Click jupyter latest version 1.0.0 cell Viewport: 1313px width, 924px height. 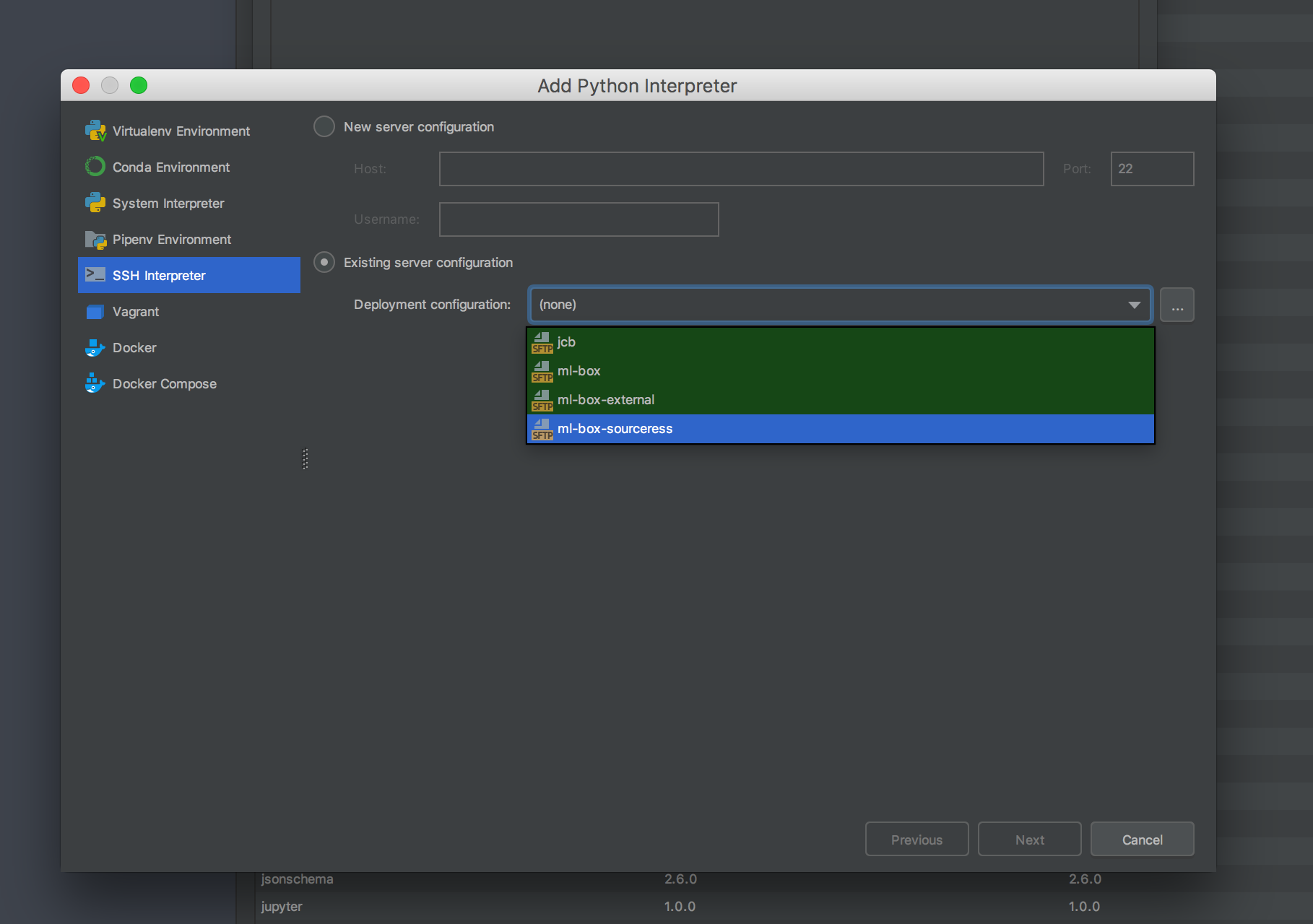click(x=1084, y=907)
